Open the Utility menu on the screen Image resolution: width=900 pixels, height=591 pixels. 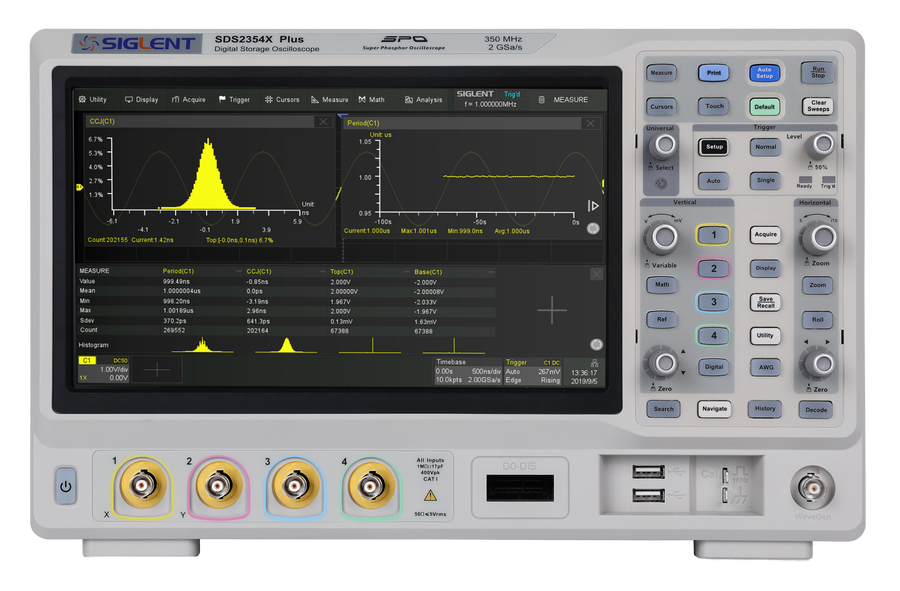click(x=92, y=99)
